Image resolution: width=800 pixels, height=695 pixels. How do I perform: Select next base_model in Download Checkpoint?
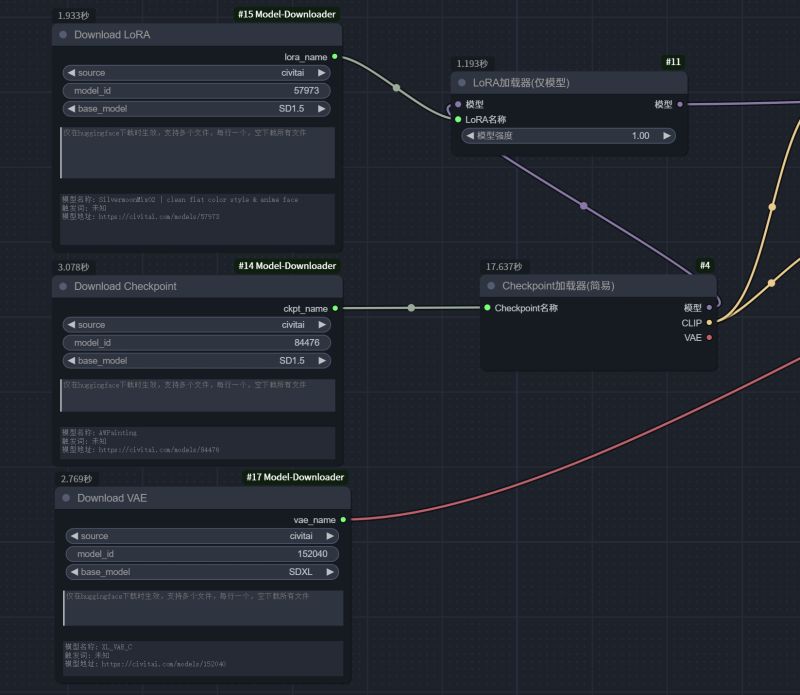point(322,361)
